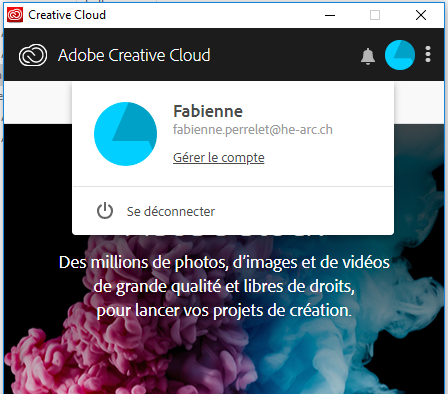Screen dimensions: 448x394
Task: Click the email fabienne.perrelet@he-arc.ch
Action: [253, 130]
